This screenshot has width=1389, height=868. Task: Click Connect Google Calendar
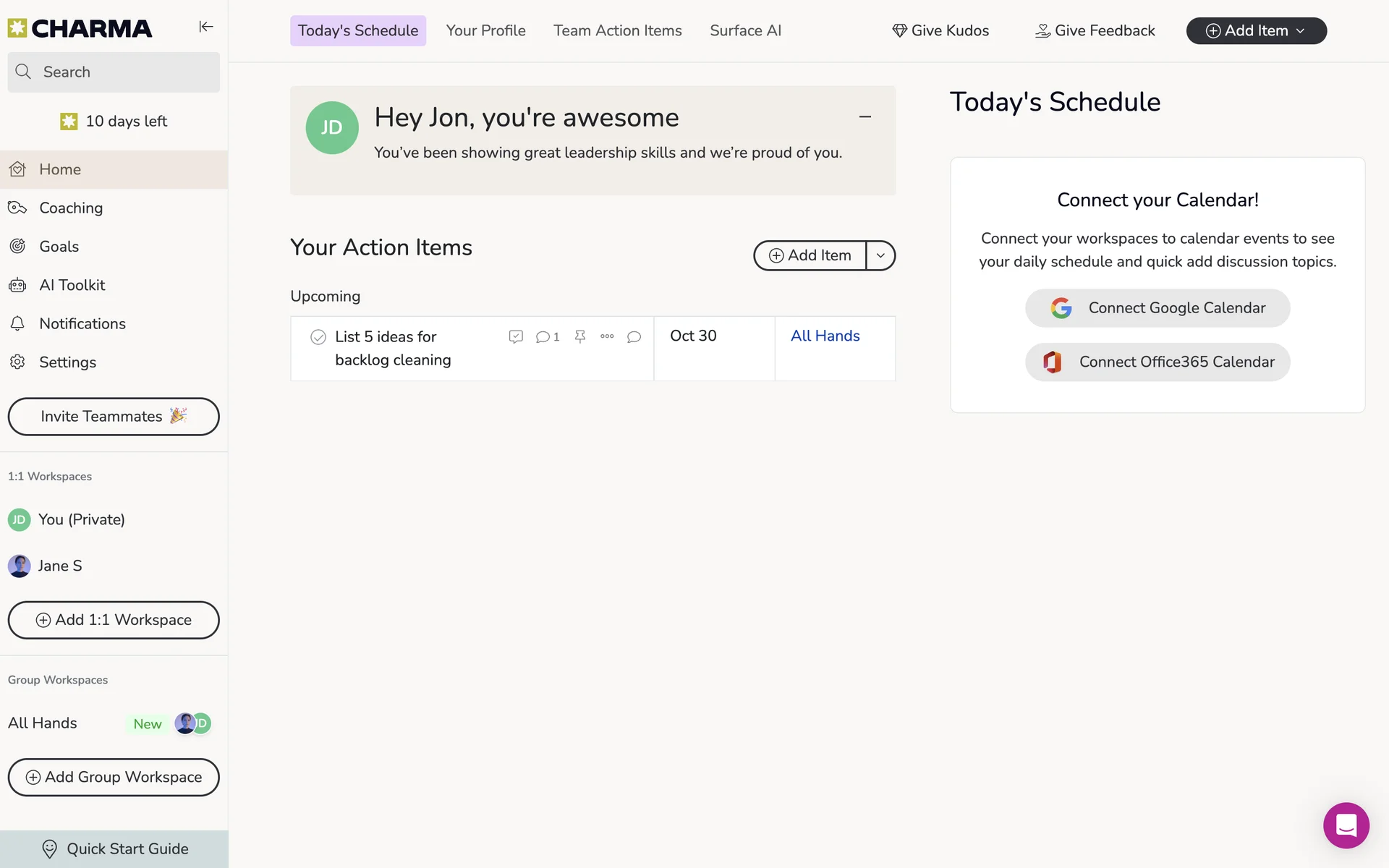[x=1157, y=308]
